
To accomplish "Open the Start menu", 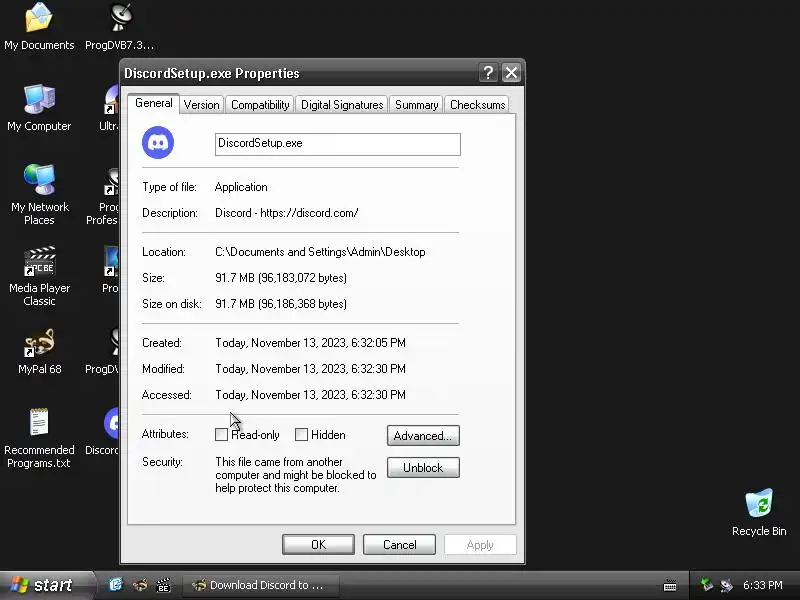I will click(x=46, y=585).
